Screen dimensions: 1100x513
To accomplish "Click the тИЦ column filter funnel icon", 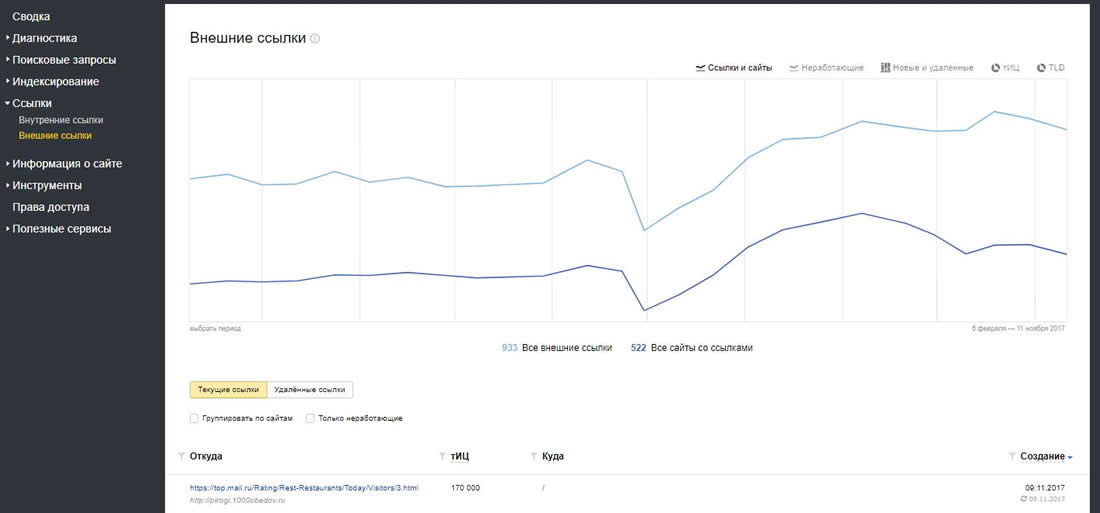I will coord(443,457).
